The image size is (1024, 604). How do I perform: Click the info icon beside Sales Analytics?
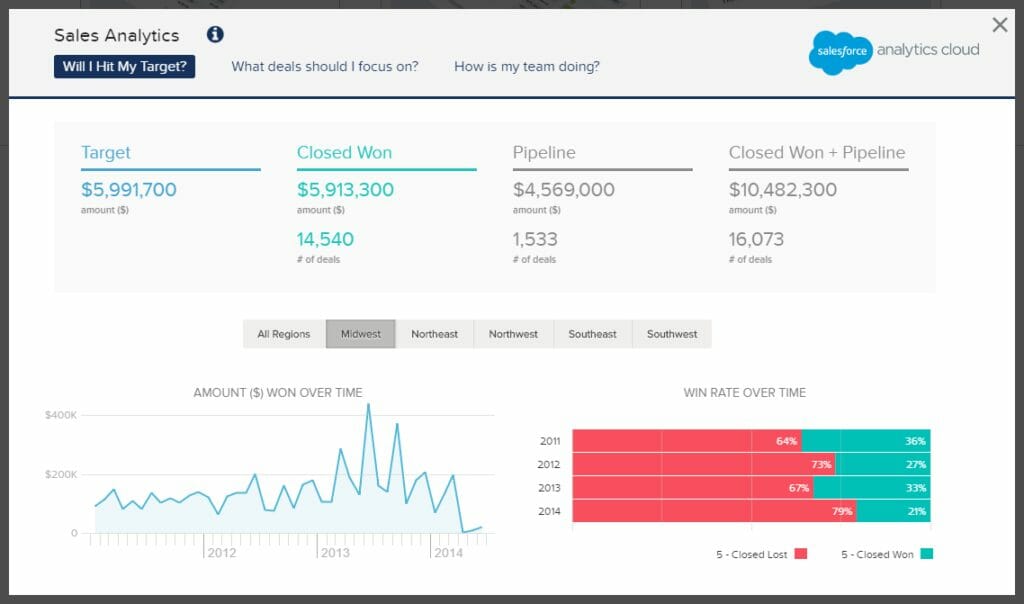tap(215, 35)
